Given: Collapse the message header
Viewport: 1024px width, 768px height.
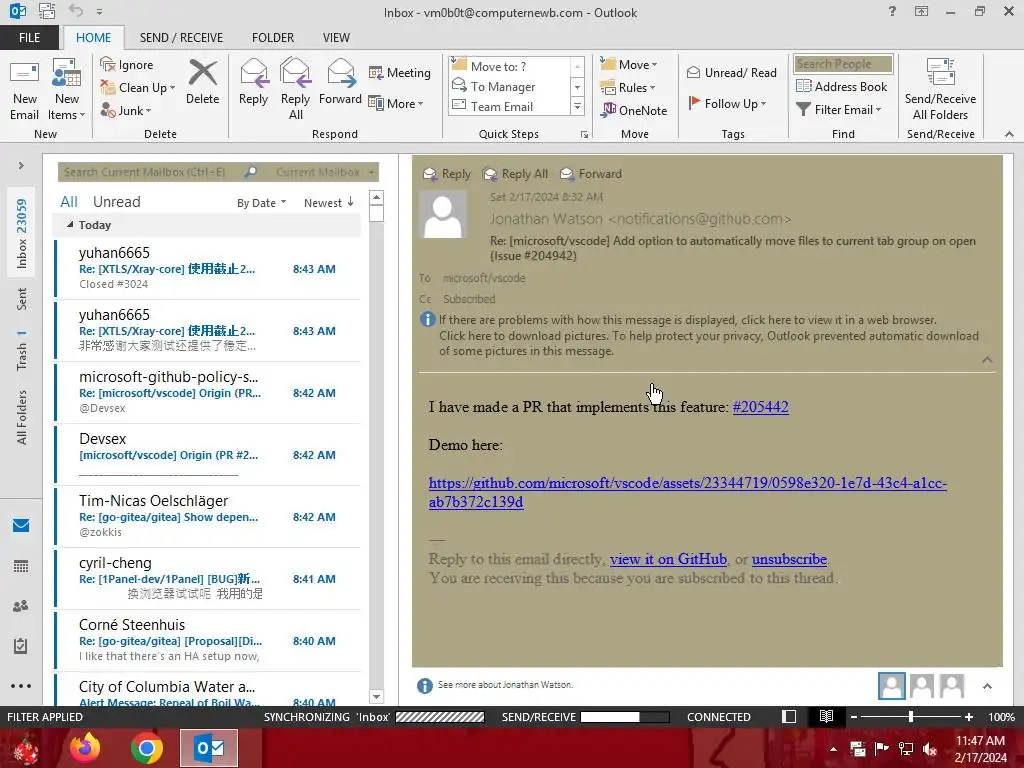Looking at the screenshot, I should tap(987, 360).
